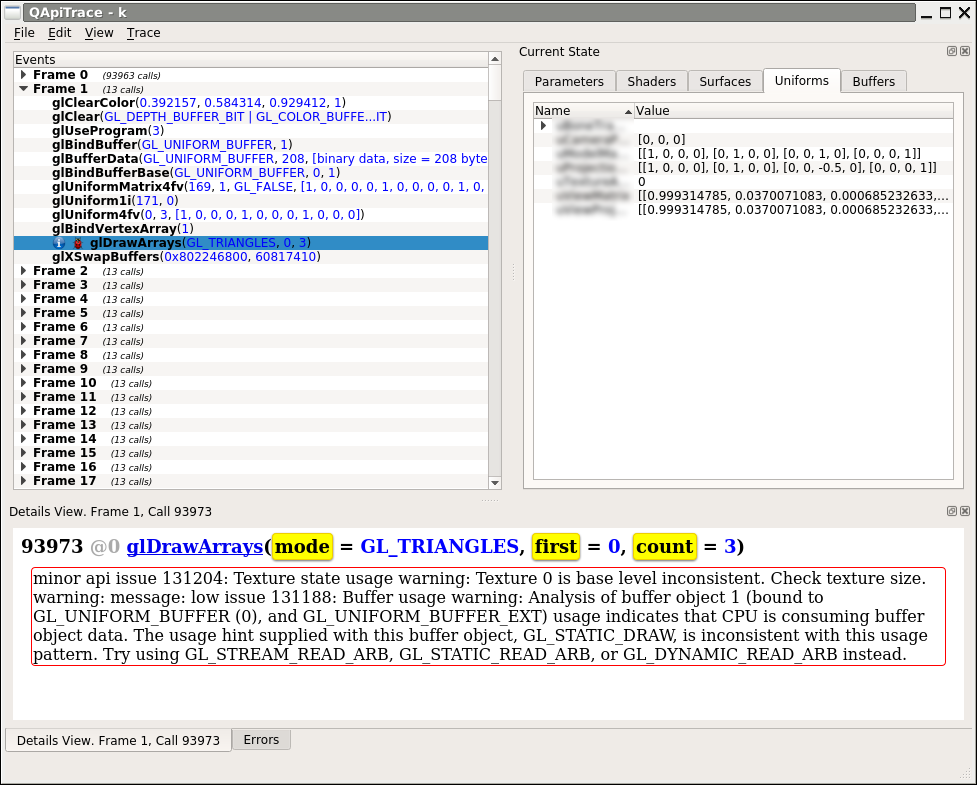Open the Trace menu
The image size is (977, 785).
pyautogui.click(x=143, y=33)
